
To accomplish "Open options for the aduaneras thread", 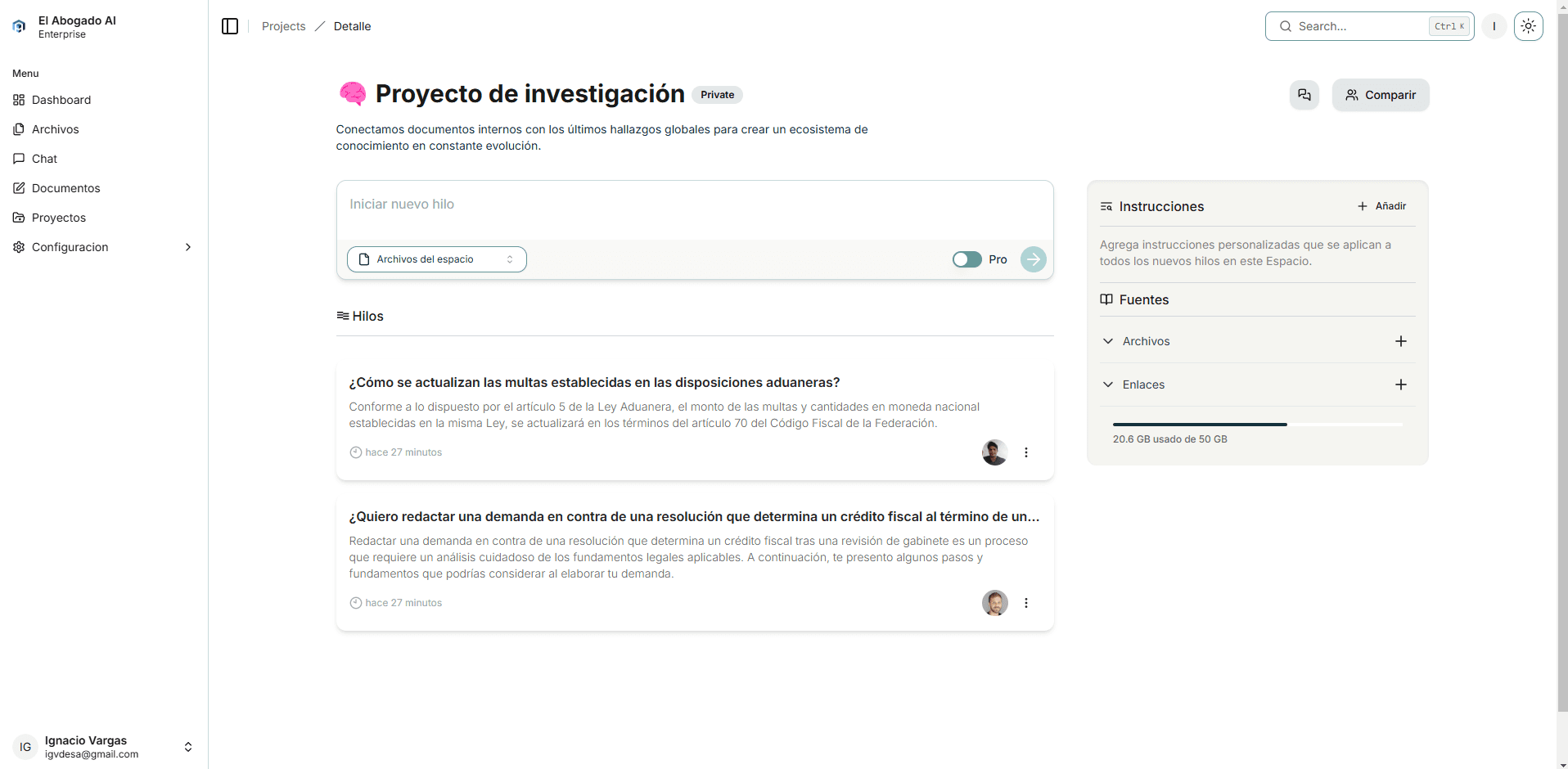I will [1025, 452].
